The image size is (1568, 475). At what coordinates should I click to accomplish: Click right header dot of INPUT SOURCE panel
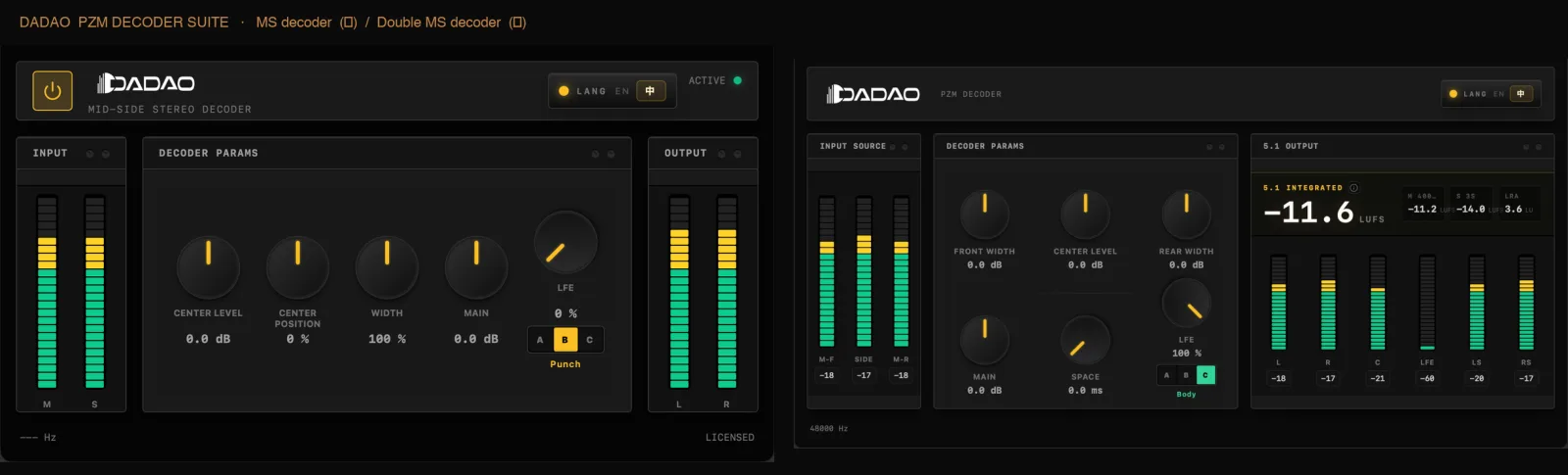click(905, 147)
